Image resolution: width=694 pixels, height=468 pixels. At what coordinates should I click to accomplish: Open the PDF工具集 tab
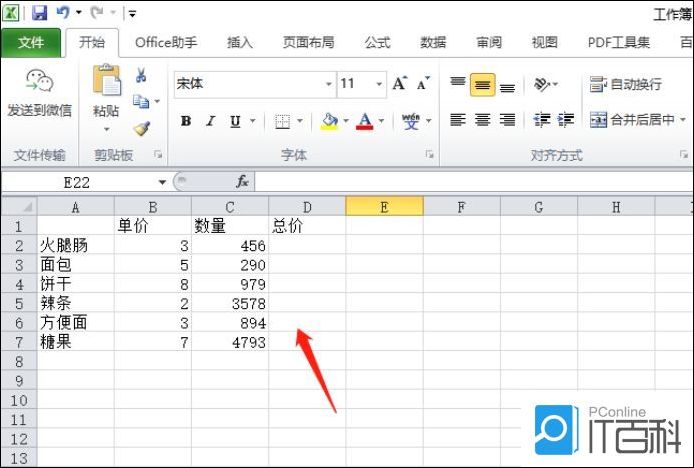pos(619,43)
